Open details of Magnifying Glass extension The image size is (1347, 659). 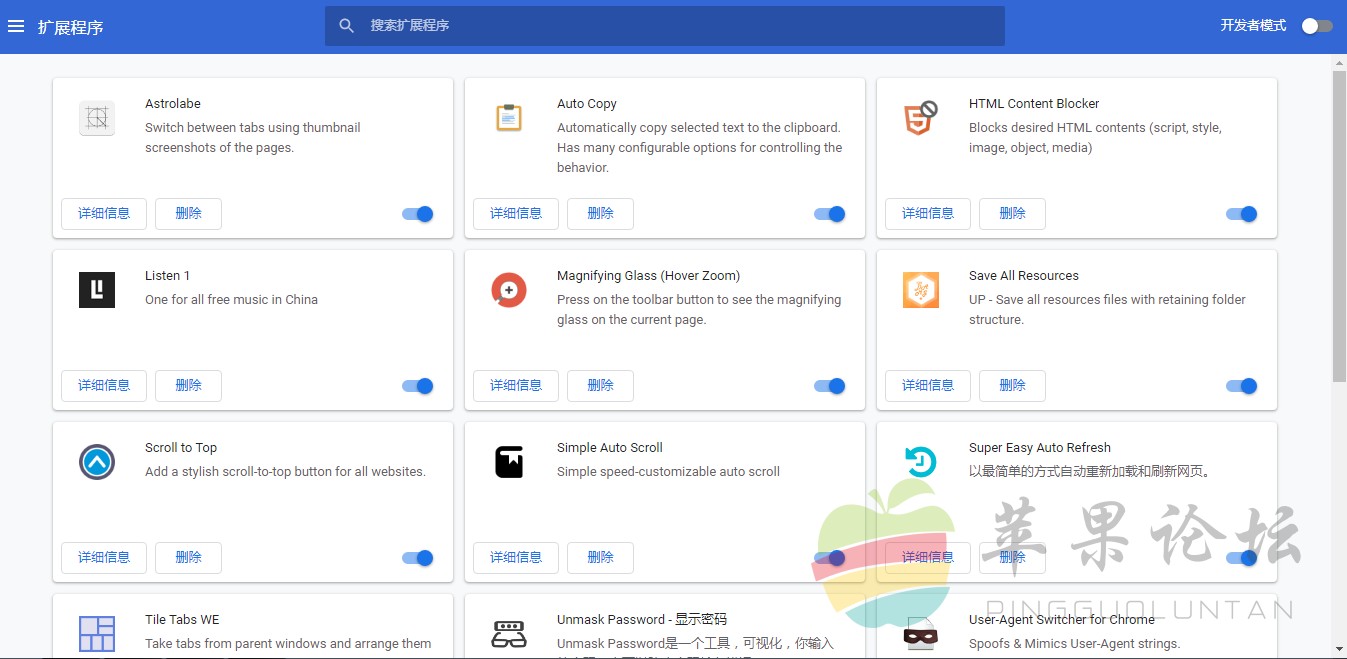pyautogui.click(x=516, y=386)
